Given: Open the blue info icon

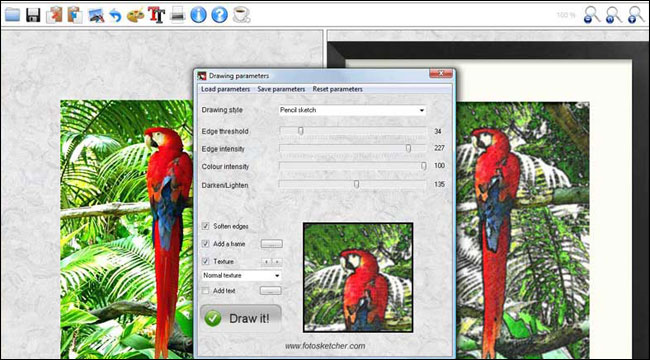Looking at the screenshot, I should click(x=199, y=15).
